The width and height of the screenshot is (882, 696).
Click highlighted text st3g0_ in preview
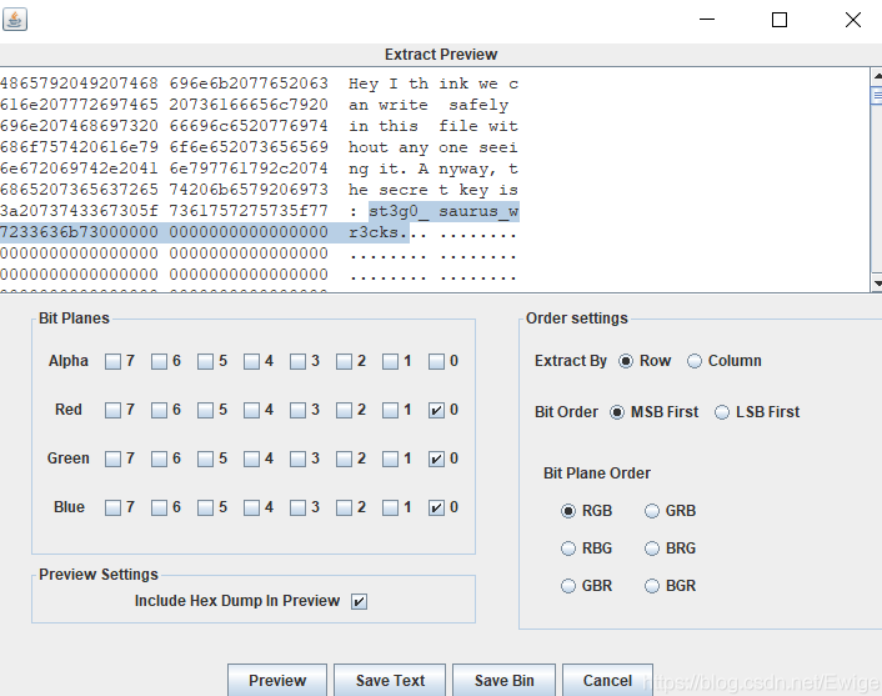[x=399, y=212]
